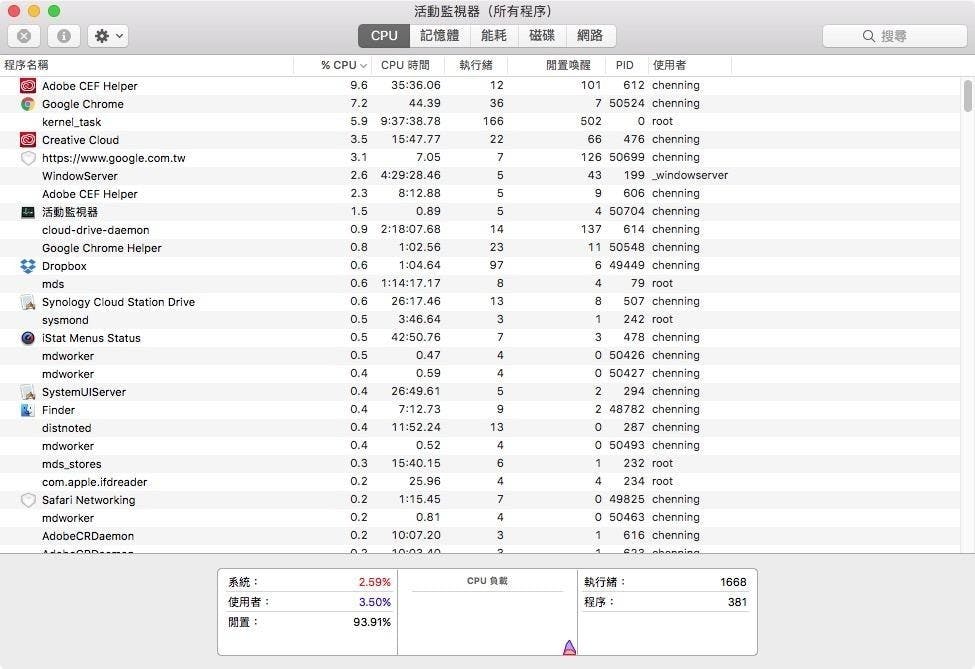Click the vertical scrollbar thumb of process list
The width and height of the screenshot is (975, 669).
[968, 96]
